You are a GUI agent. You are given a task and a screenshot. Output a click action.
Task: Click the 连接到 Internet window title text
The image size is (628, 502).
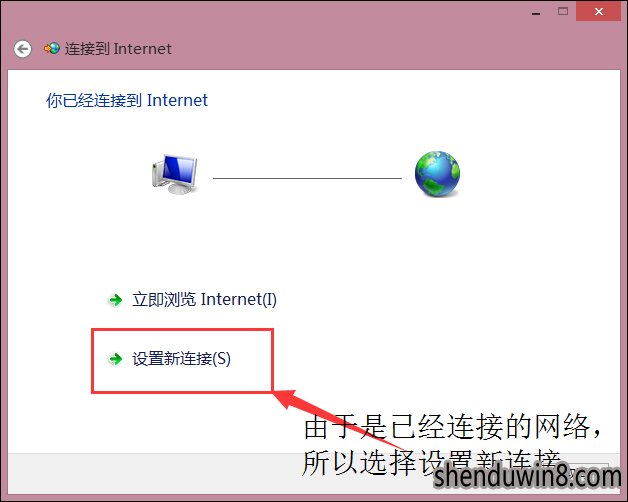pyautogui.click(x=118, y=49)
